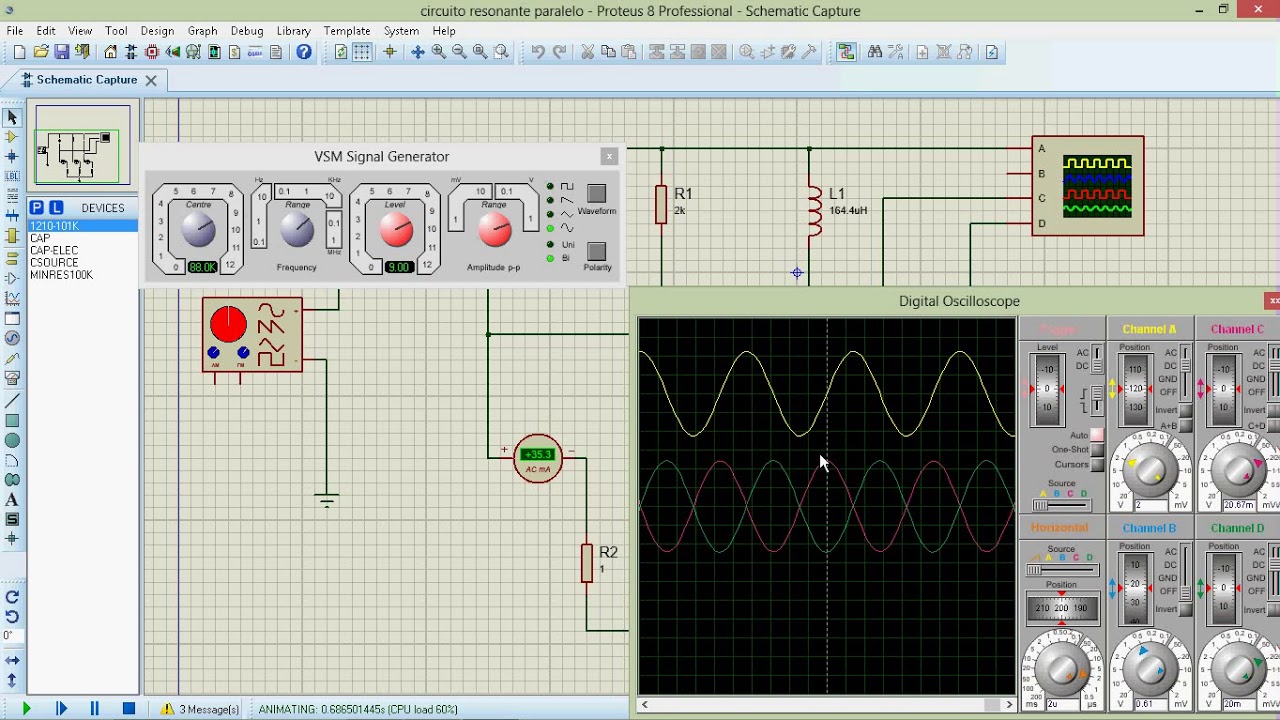1280x720 pixels.
Task: Select the text 'A' tool in sidebar
Action: [x=12, y=500]
